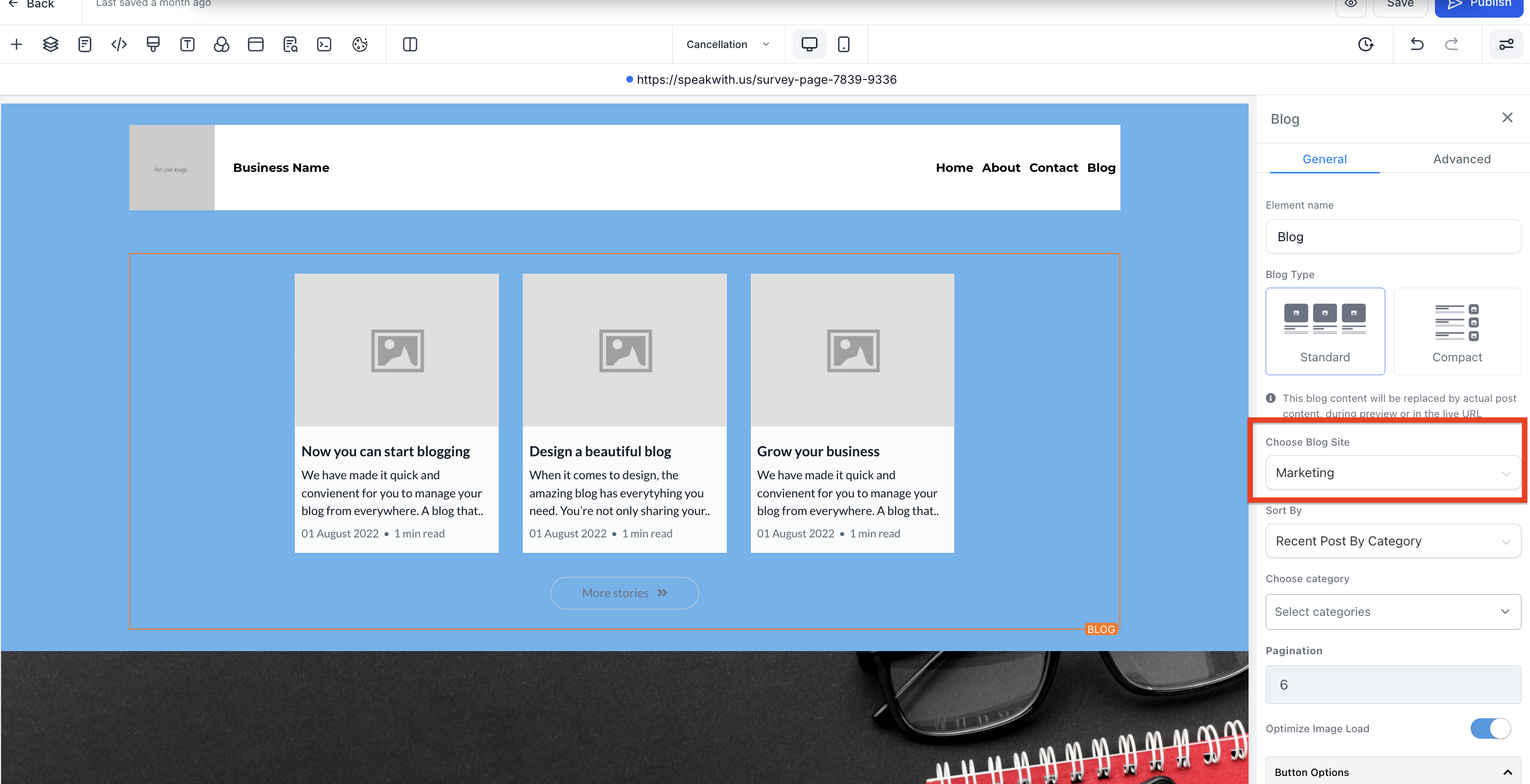Click the More stories button
The image size is (1530, 784).
tap(624, 593)
